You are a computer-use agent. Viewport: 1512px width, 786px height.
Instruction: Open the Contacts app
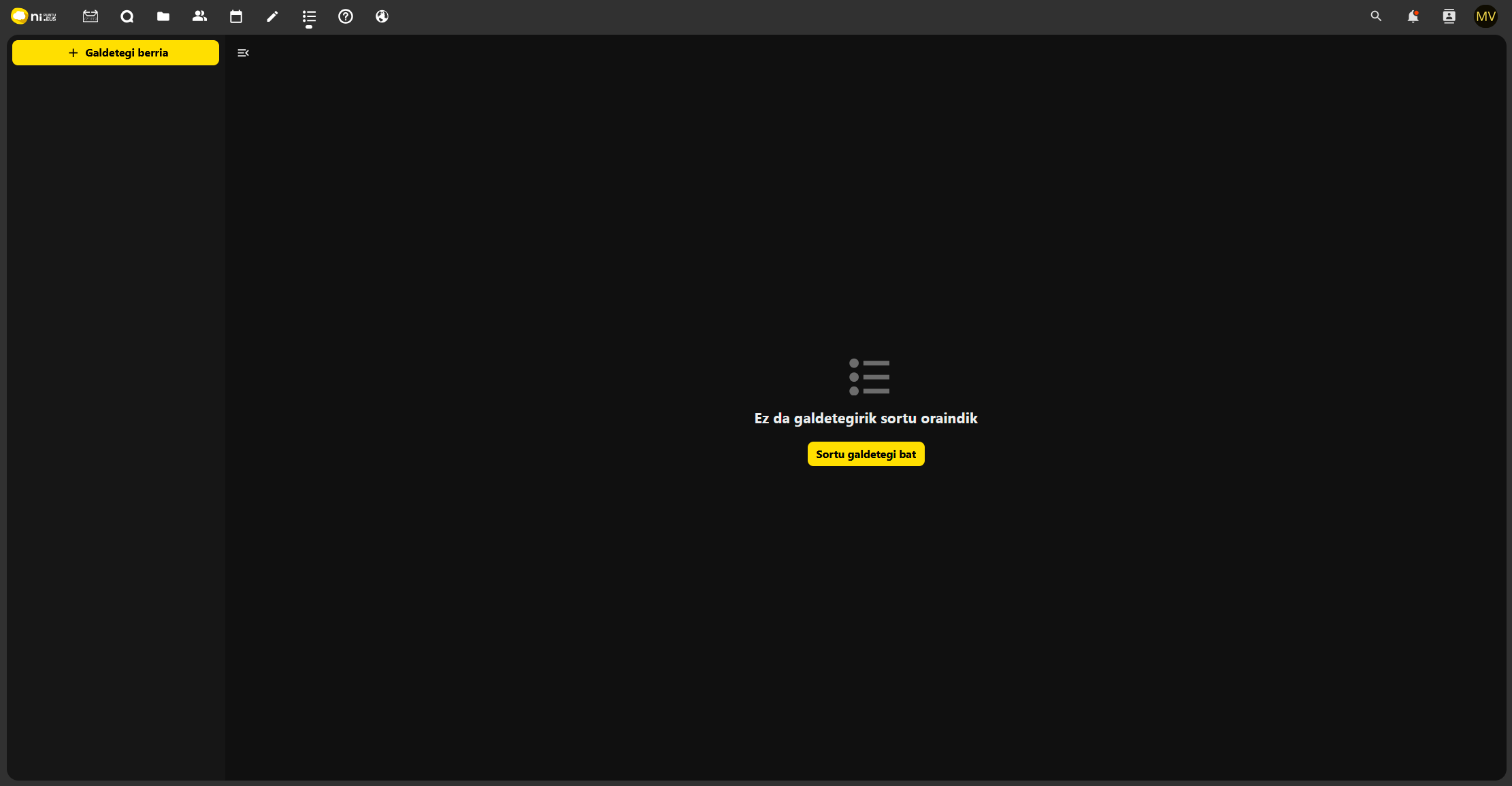(x=199, y=16)
